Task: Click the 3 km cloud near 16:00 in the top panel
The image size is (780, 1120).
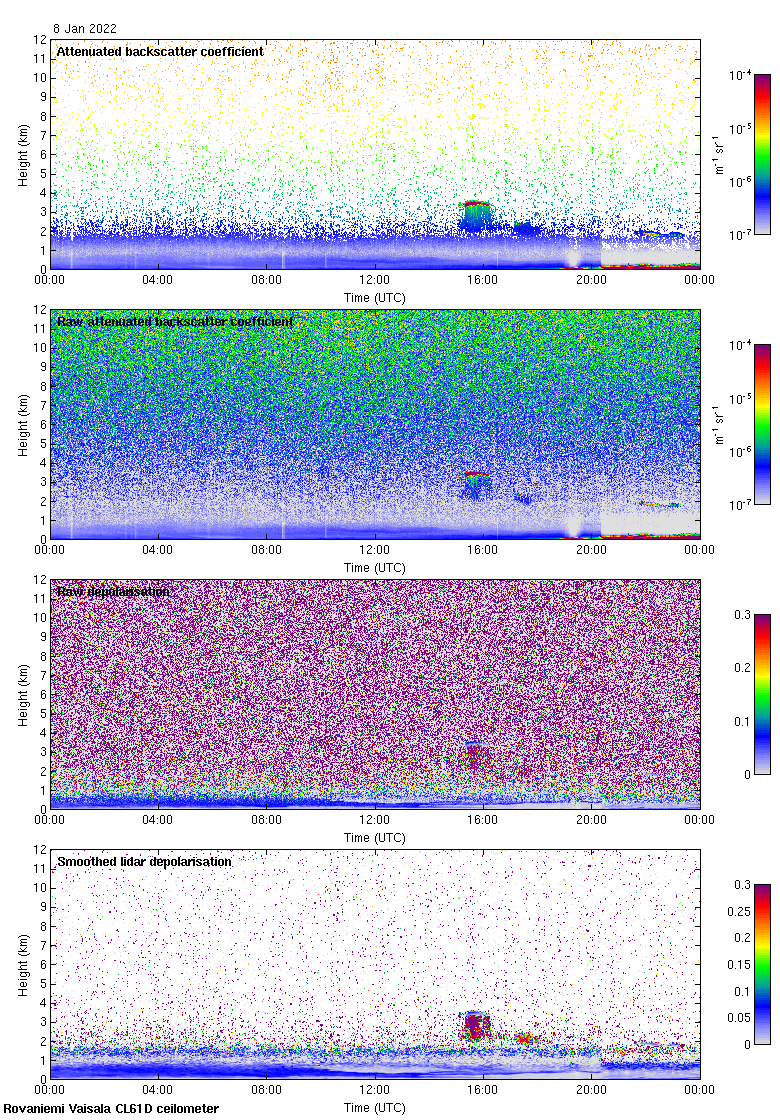Action: 476,214
